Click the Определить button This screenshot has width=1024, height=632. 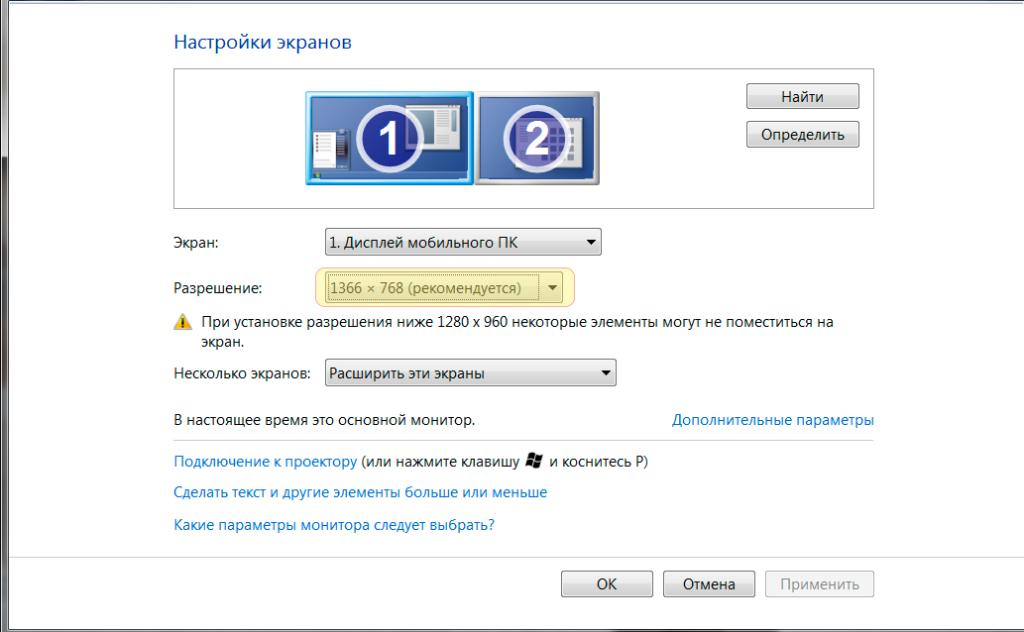[x=802, y=134]
